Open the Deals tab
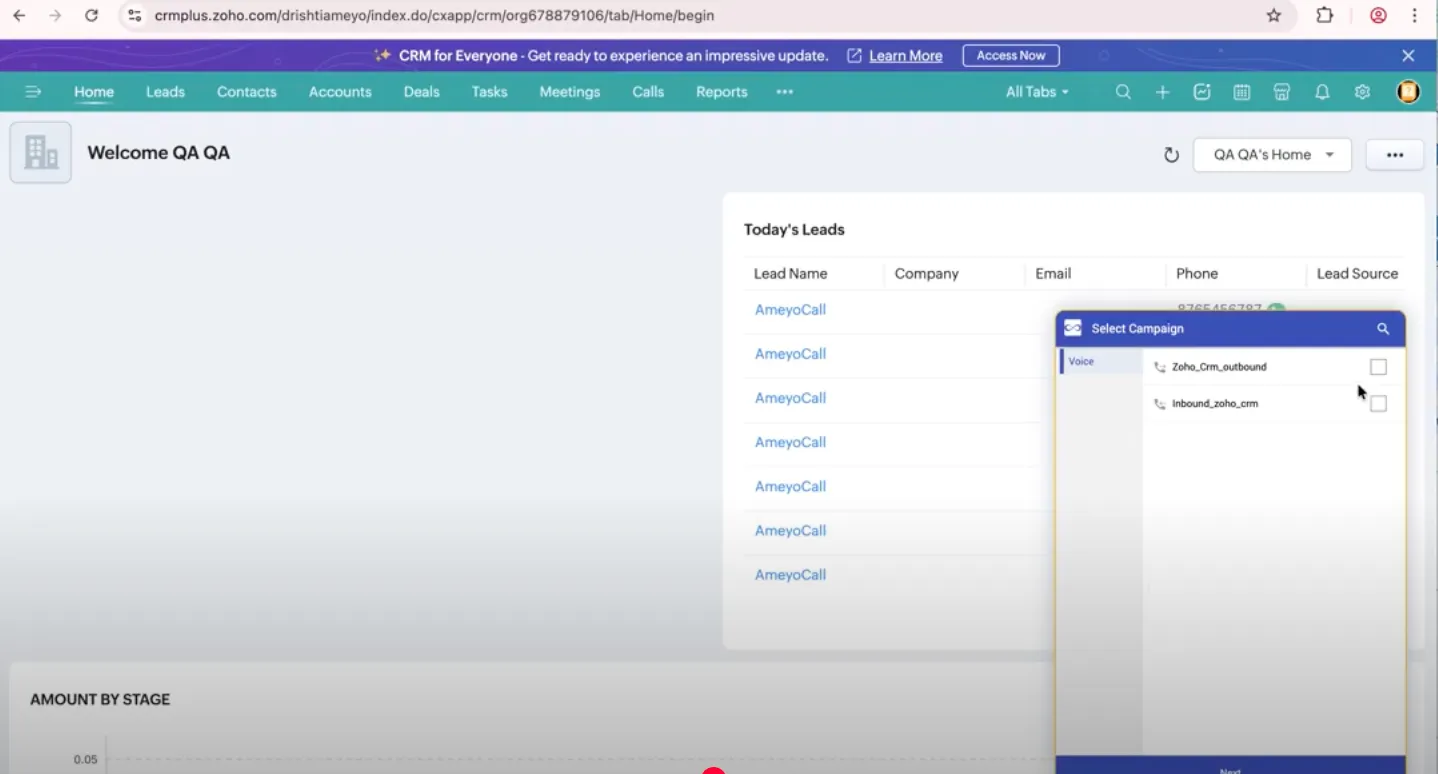This screenshot has width=1438, height=774. click(x=421, y=92)
